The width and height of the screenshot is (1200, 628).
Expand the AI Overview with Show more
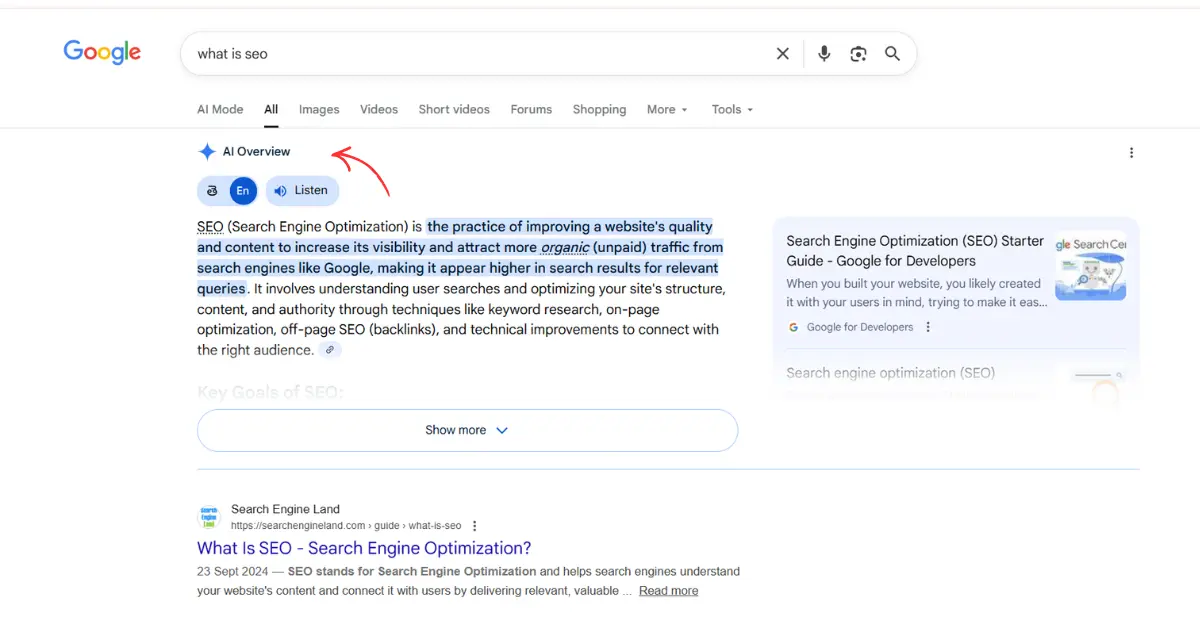pyautogui.click(x=466, y=430)
